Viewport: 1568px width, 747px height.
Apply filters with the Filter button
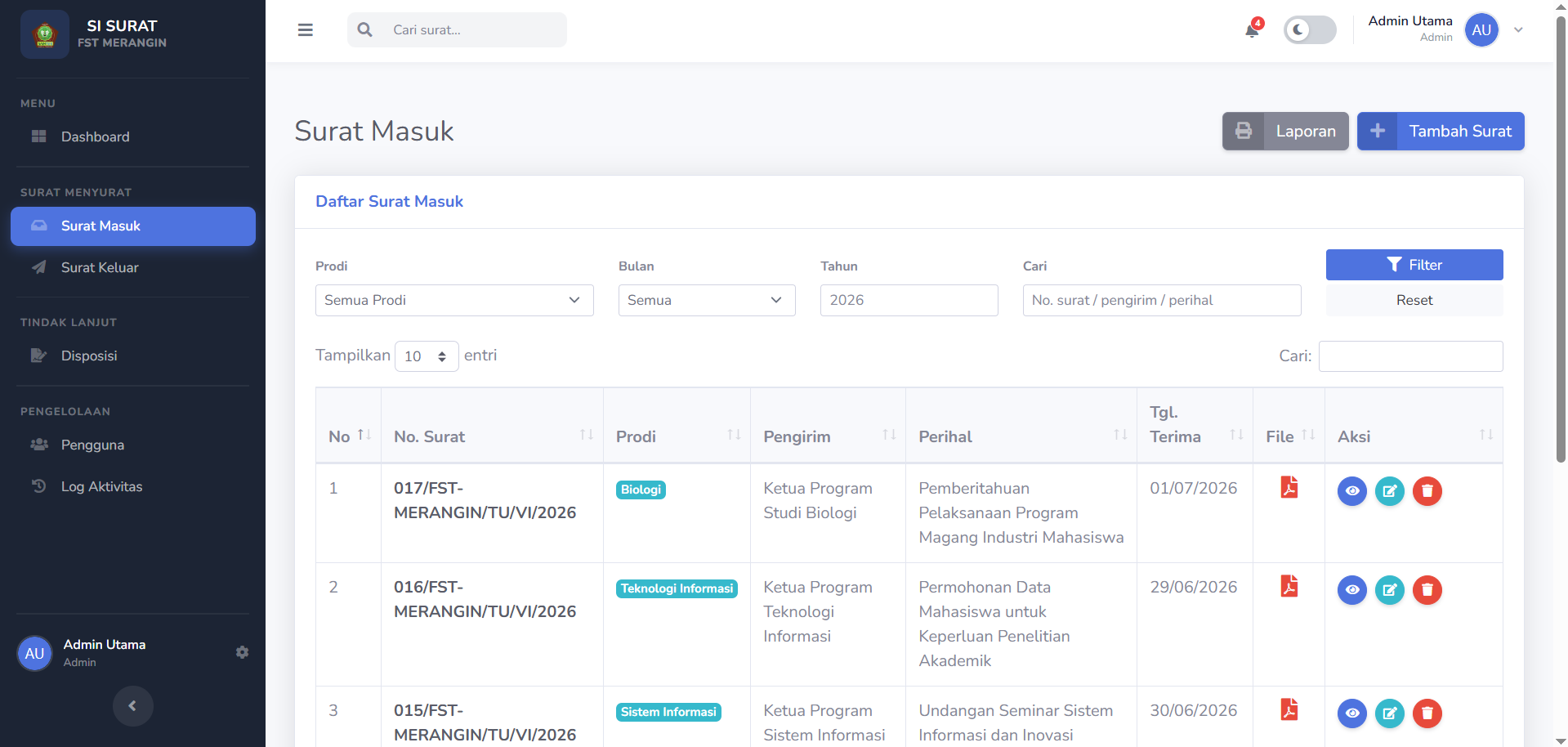click(x=1414, y=265)
